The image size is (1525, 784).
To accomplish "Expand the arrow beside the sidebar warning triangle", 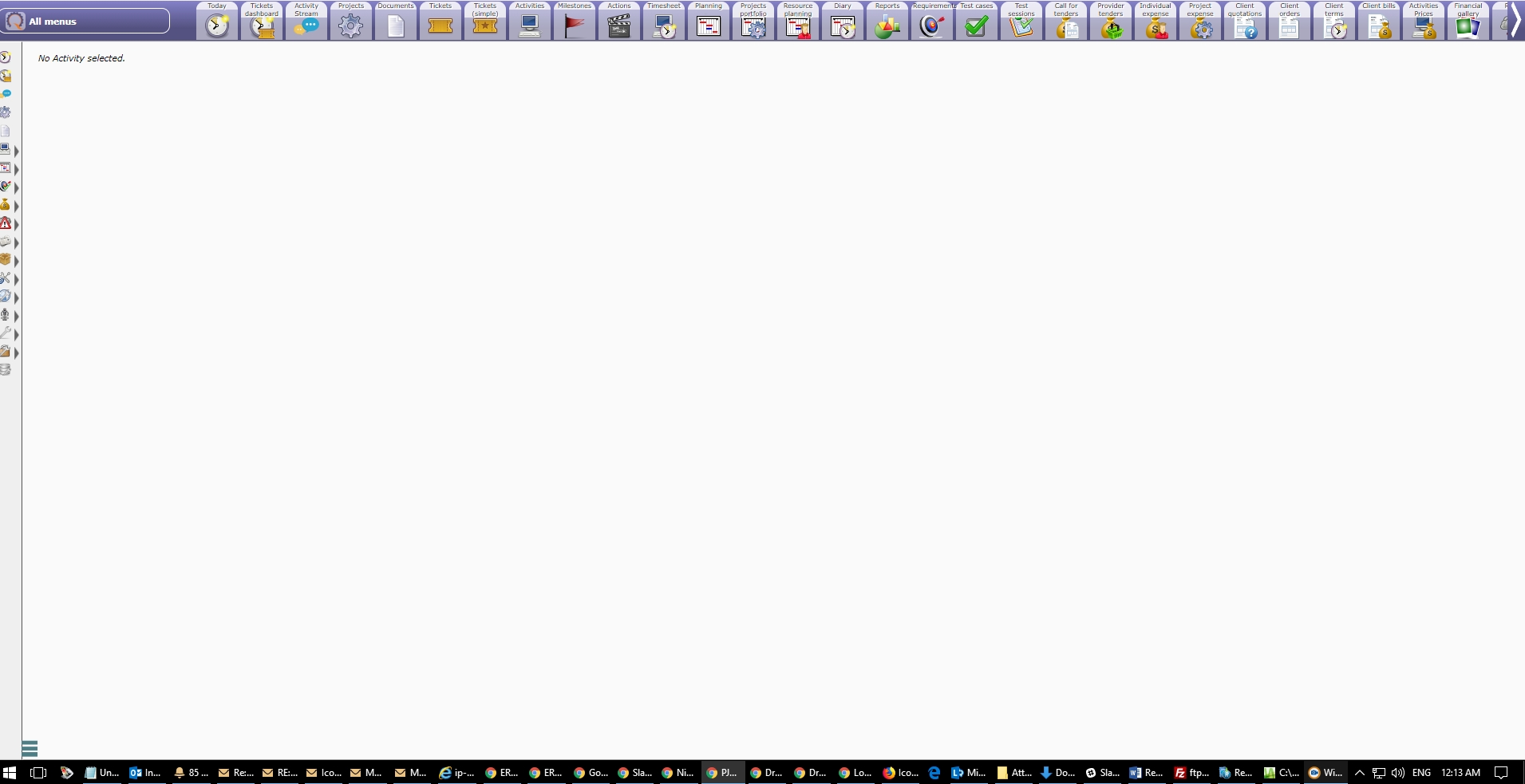I will (x=16, y=225).
